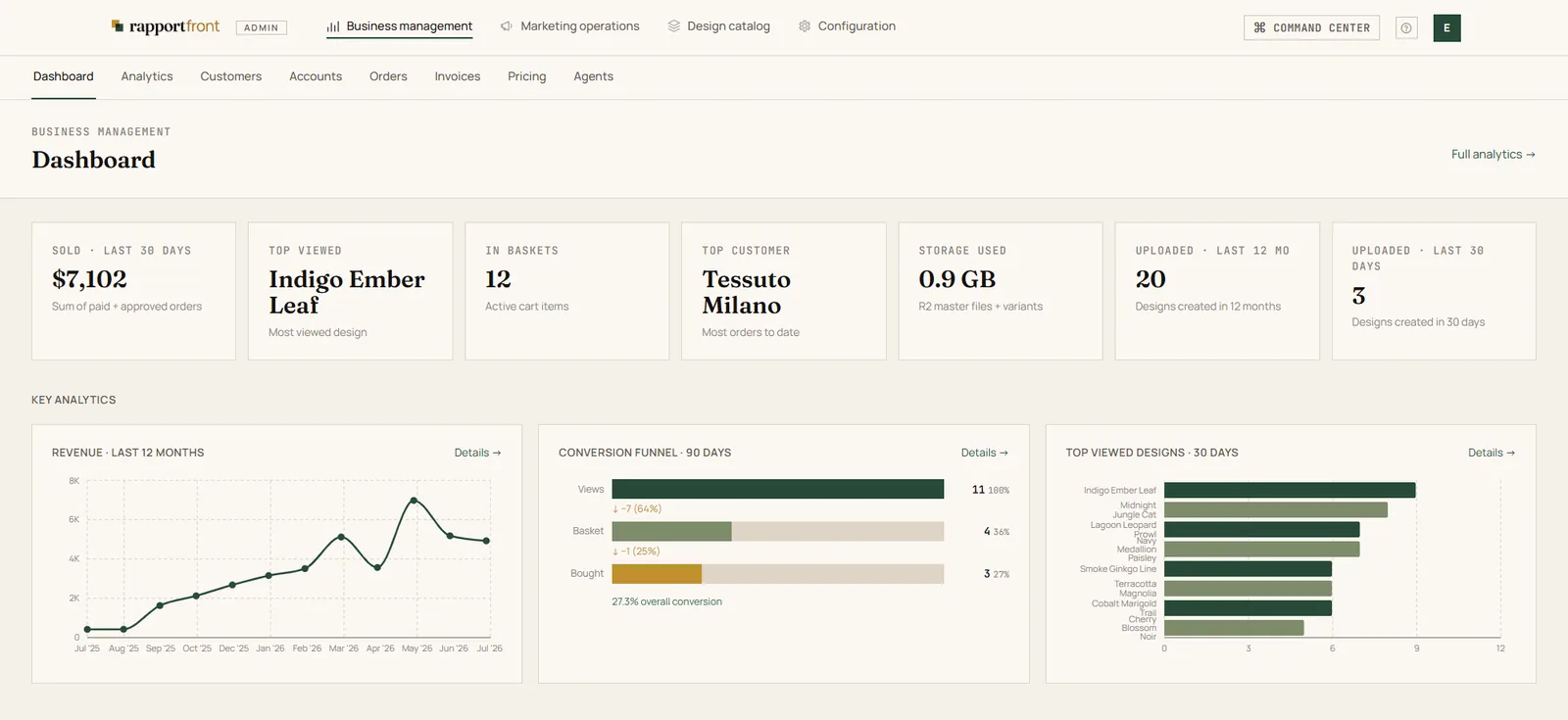Click 'Most orders to date' caption

click(x=751, y=333)
